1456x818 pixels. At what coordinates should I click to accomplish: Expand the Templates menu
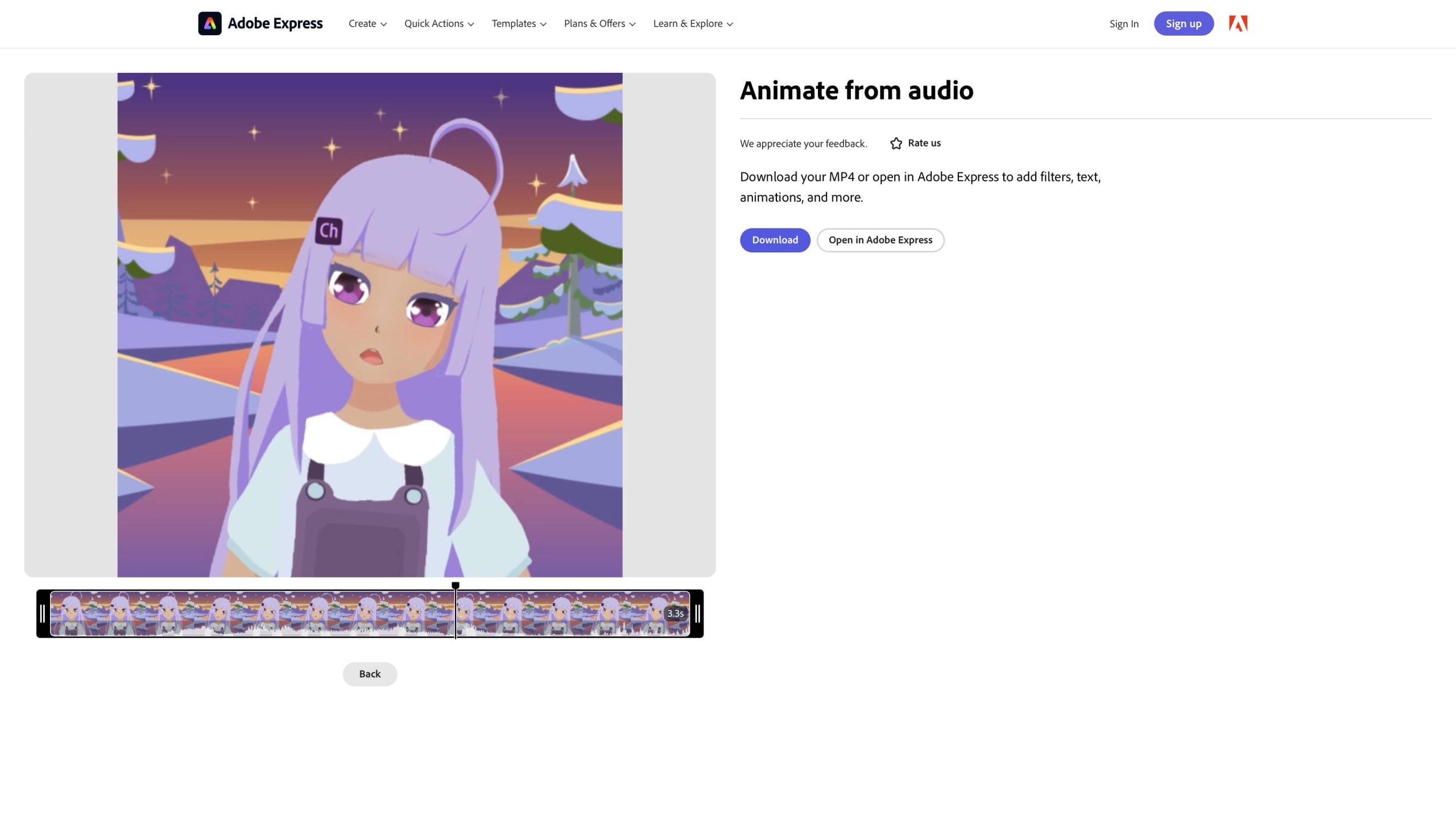(519, 23)
